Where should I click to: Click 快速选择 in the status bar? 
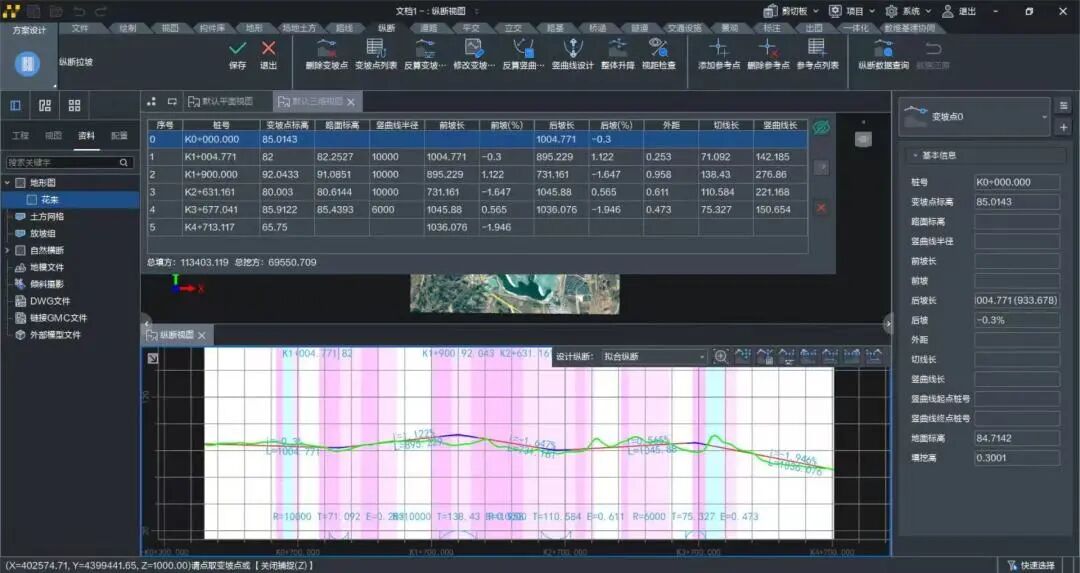point(1031,565)
